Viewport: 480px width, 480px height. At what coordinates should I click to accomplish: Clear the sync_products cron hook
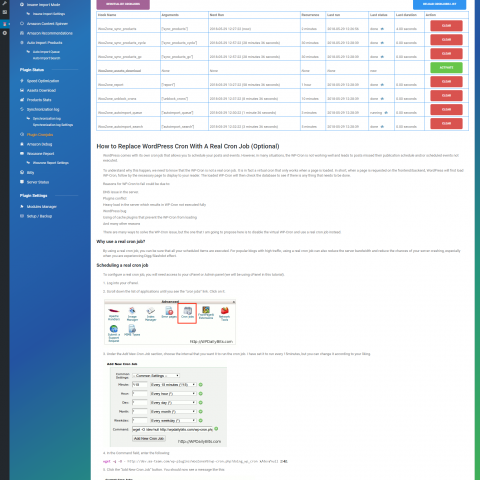(446, 26)
